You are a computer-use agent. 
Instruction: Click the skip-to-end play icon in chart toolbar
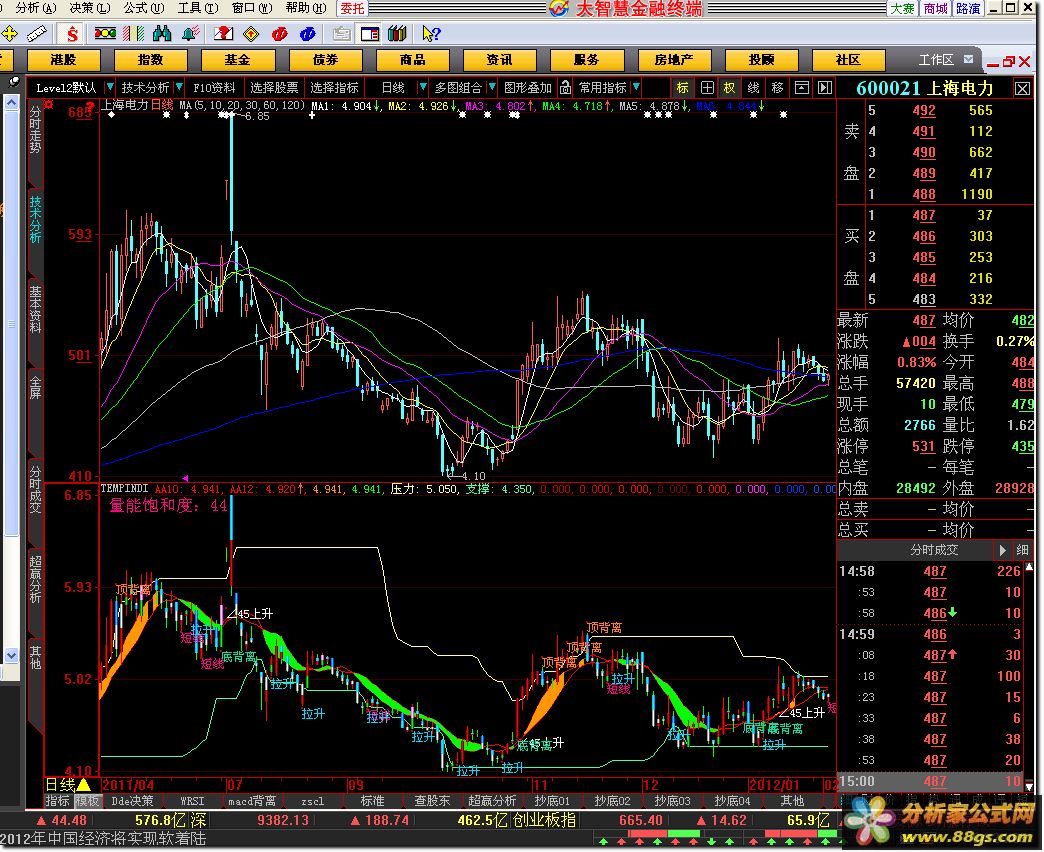(825, 88)
